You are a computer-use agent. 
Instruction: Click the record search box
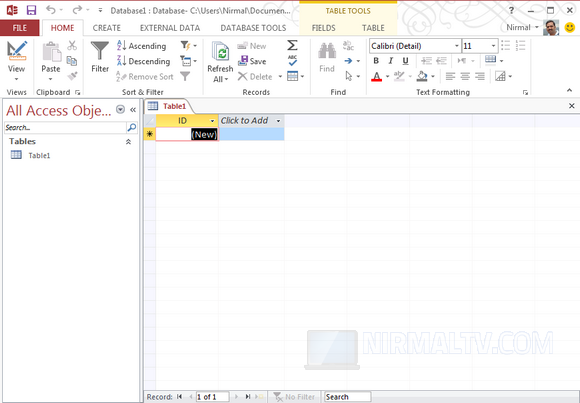pyautogui.click(x=347, y=397)
